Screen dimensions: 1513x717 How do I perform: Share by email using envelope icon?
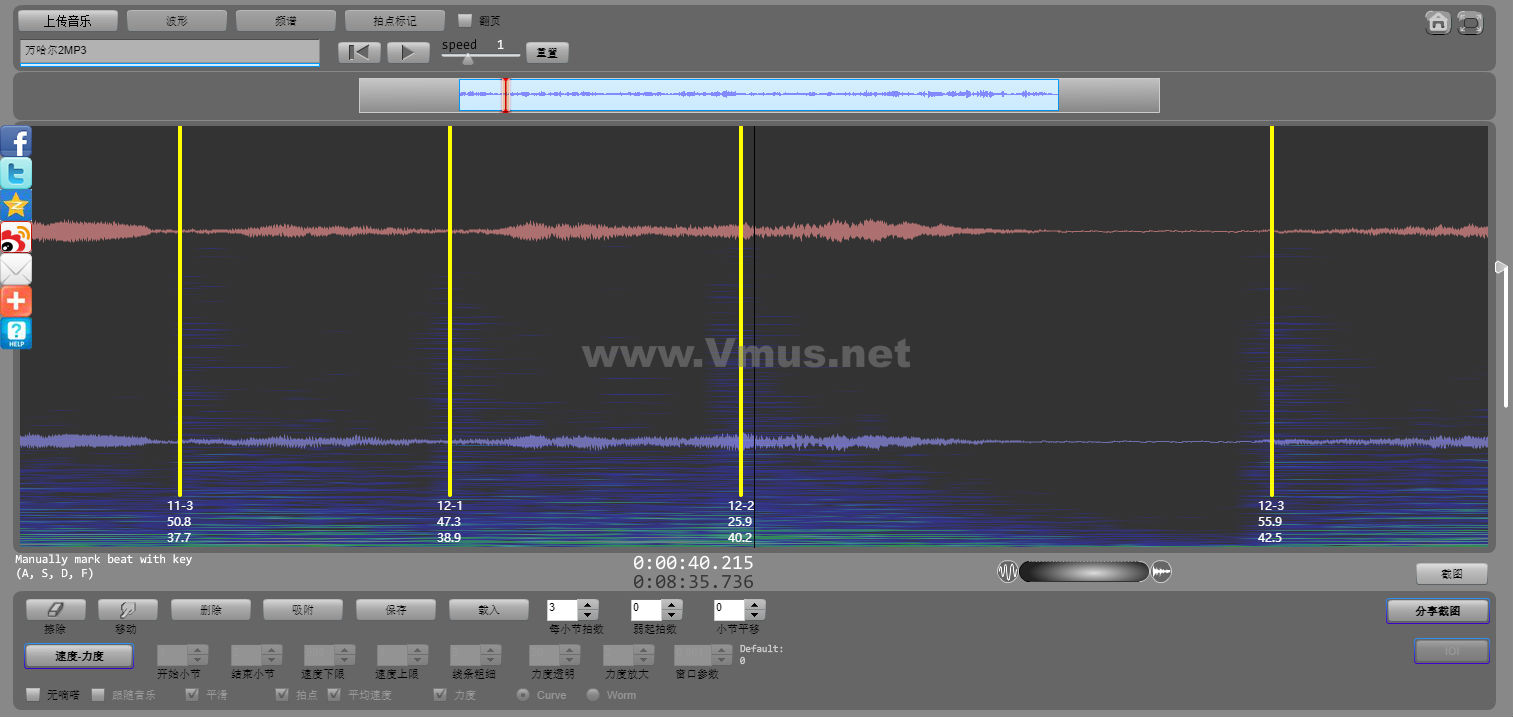16,269
